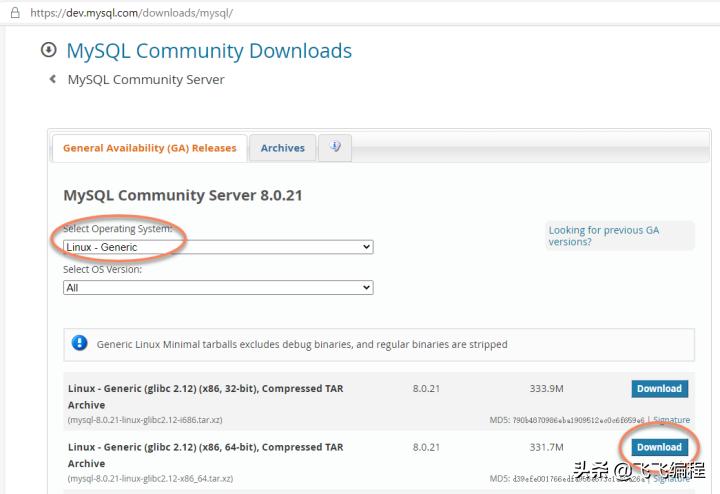Image resolution: width=720 pixels, height=494 pixels.
Task: Click the MySQL Community Downloads heading link
Action: [x=209, y=51]
